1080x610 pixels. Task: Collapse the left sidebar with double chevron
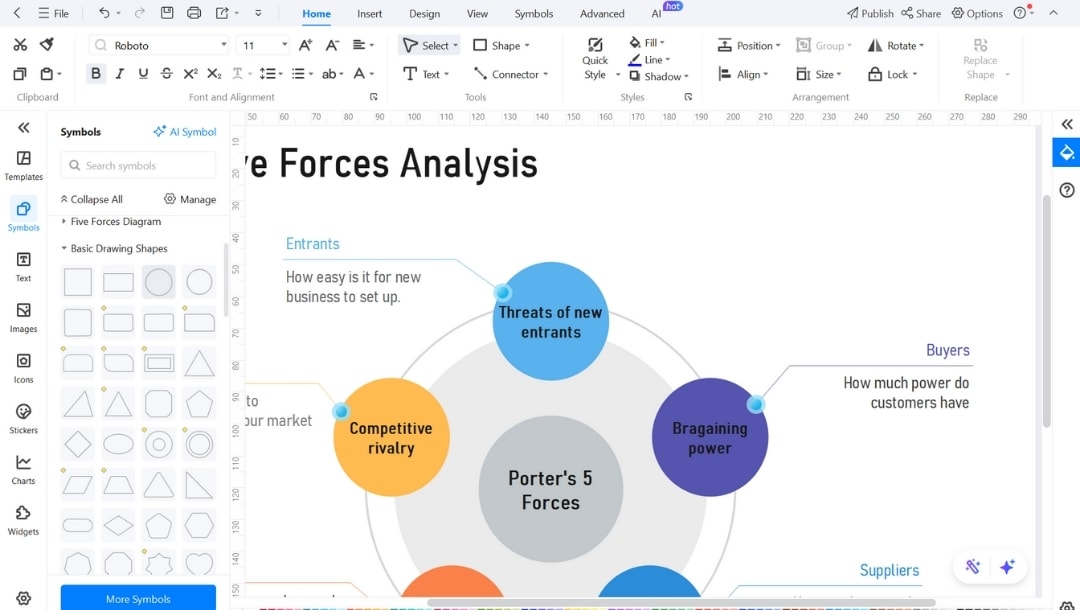(x=23, y=127)
